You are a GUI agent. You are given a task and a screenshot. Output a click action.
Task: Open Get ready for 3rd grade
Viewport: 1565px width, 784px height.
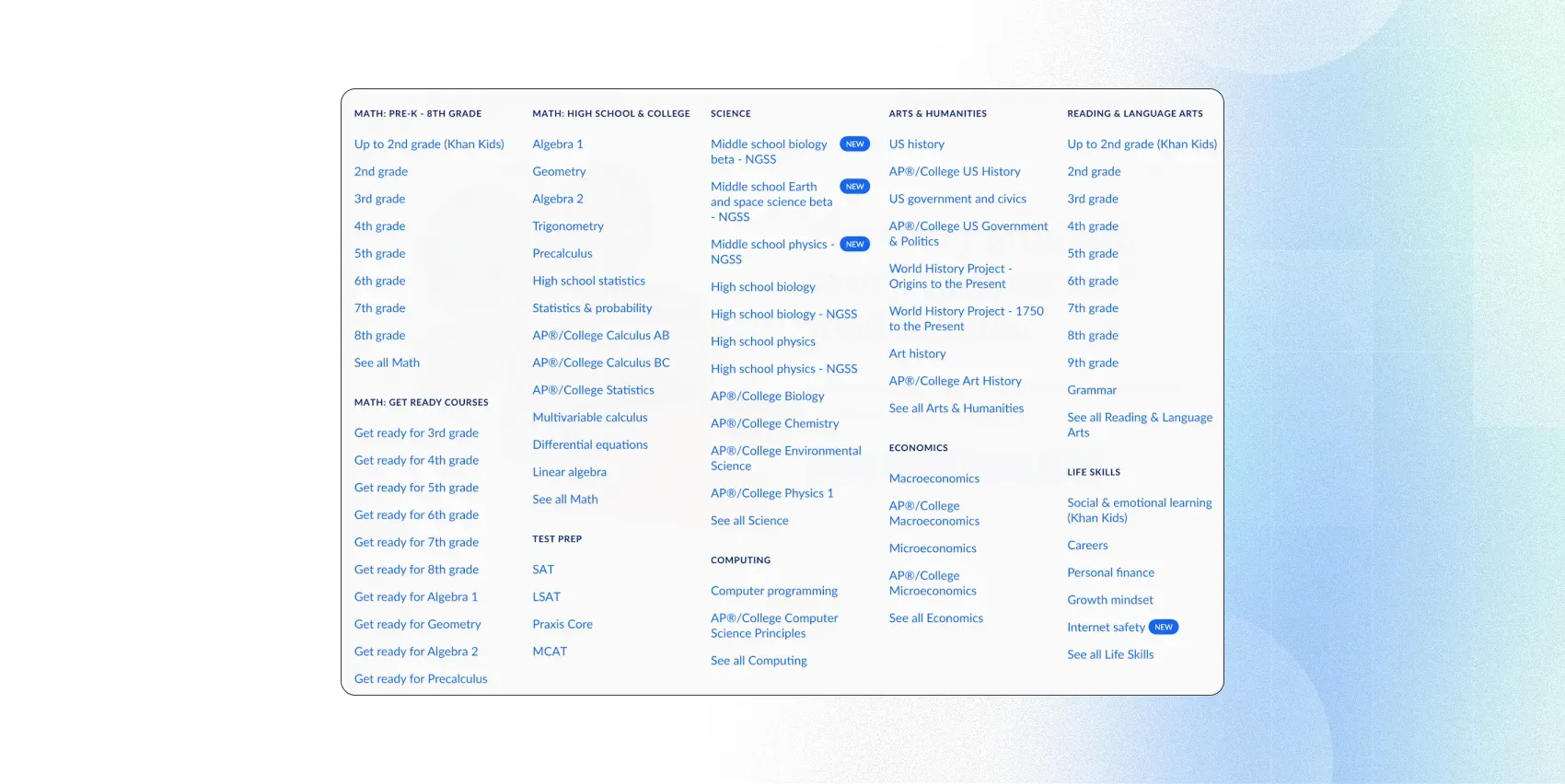(x=416, y=433)
